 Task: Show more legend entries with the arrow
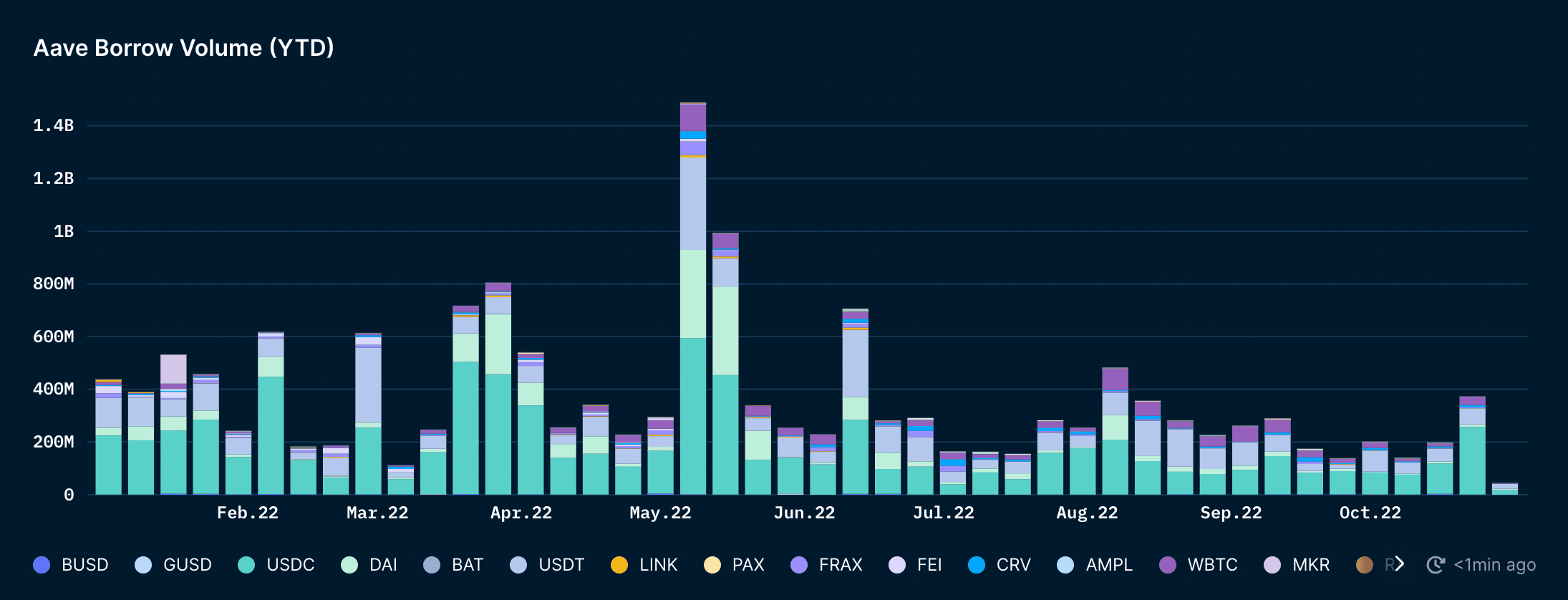tap(1399, 564)
